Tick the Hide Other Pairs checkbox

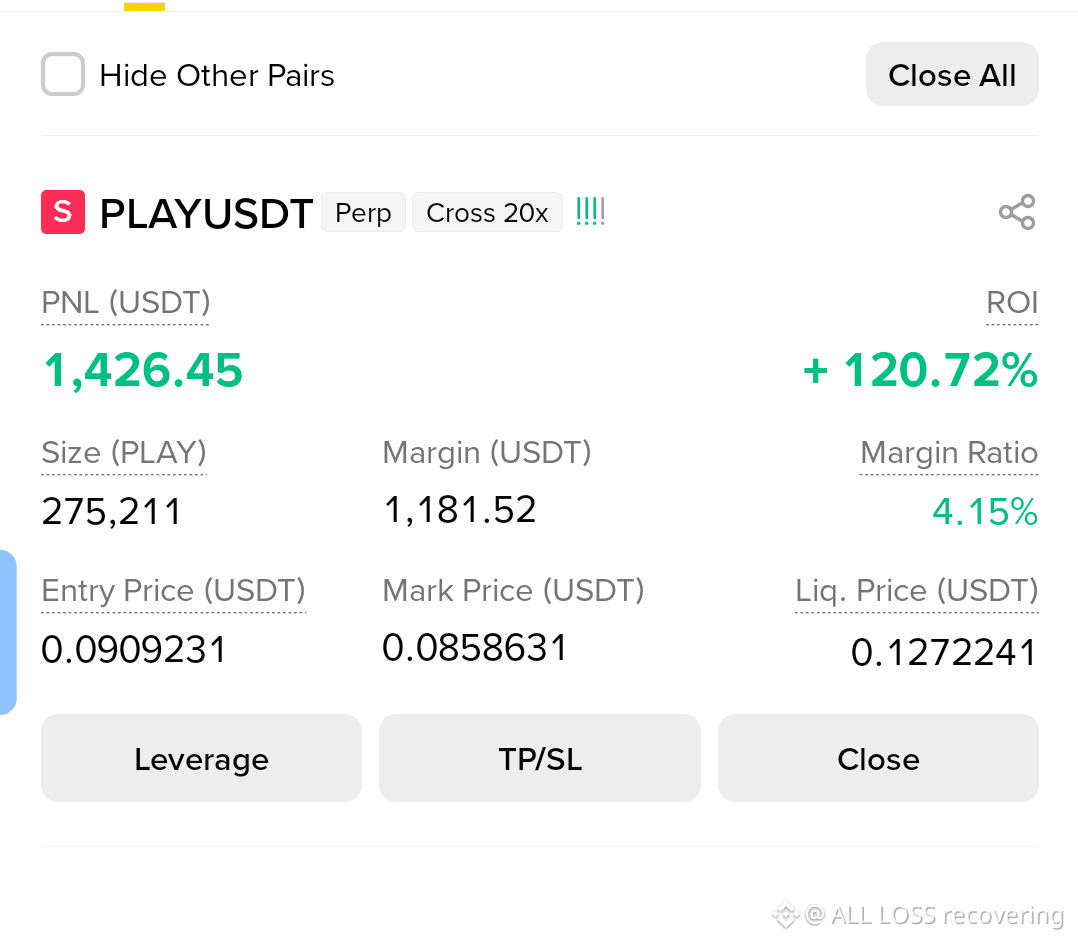click(63, 74)
